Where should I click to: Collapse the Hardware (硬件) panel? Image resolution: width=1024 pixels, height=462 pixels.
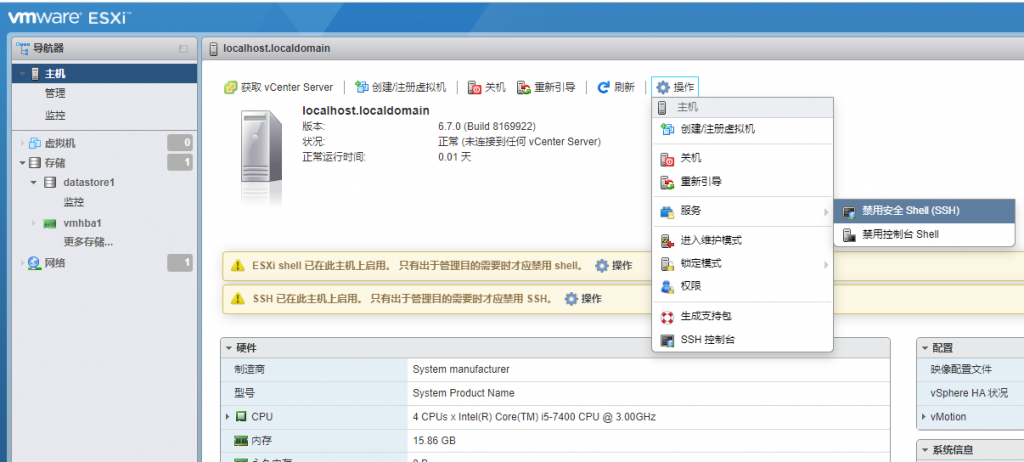(229, 348)
